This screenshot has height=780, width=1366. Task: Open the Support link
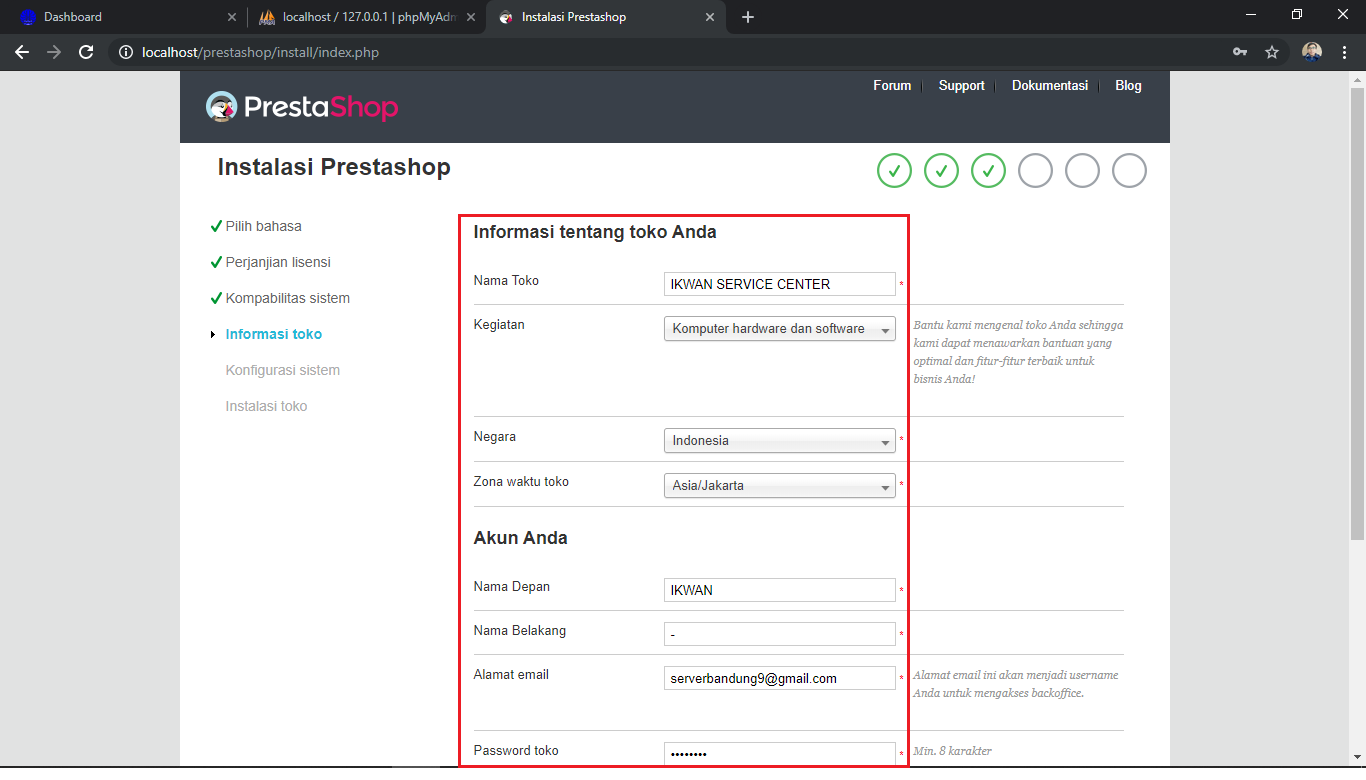[x=962, y=86]
